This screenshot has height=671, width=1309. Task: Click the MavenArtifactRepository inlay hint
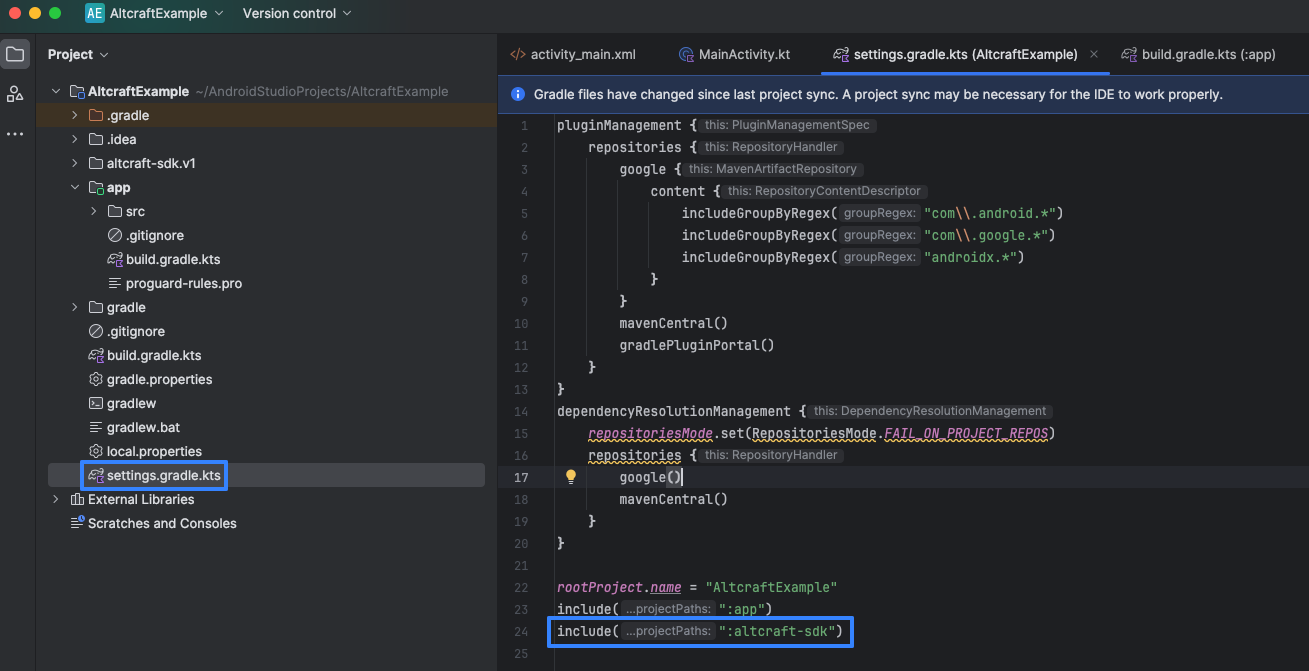point(774,170)
